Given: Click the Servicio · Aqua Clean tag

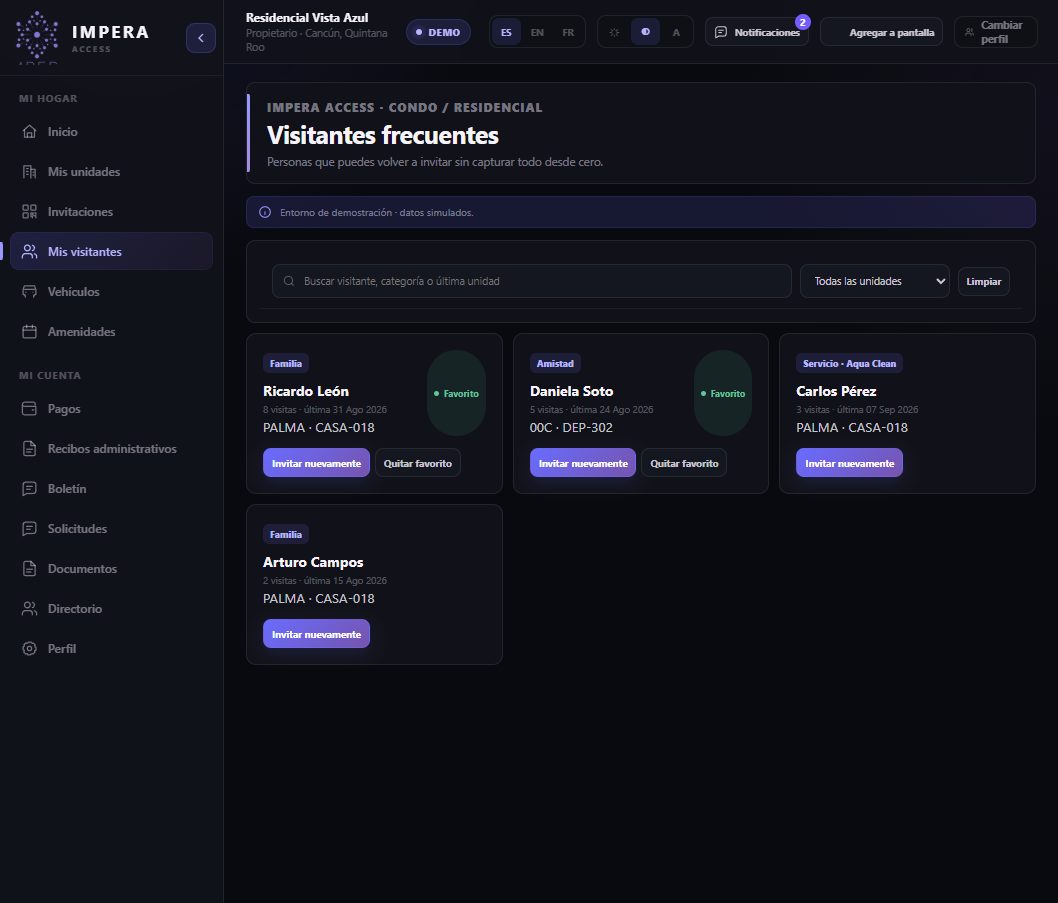Looking at the screenshot, I should 850,363.
